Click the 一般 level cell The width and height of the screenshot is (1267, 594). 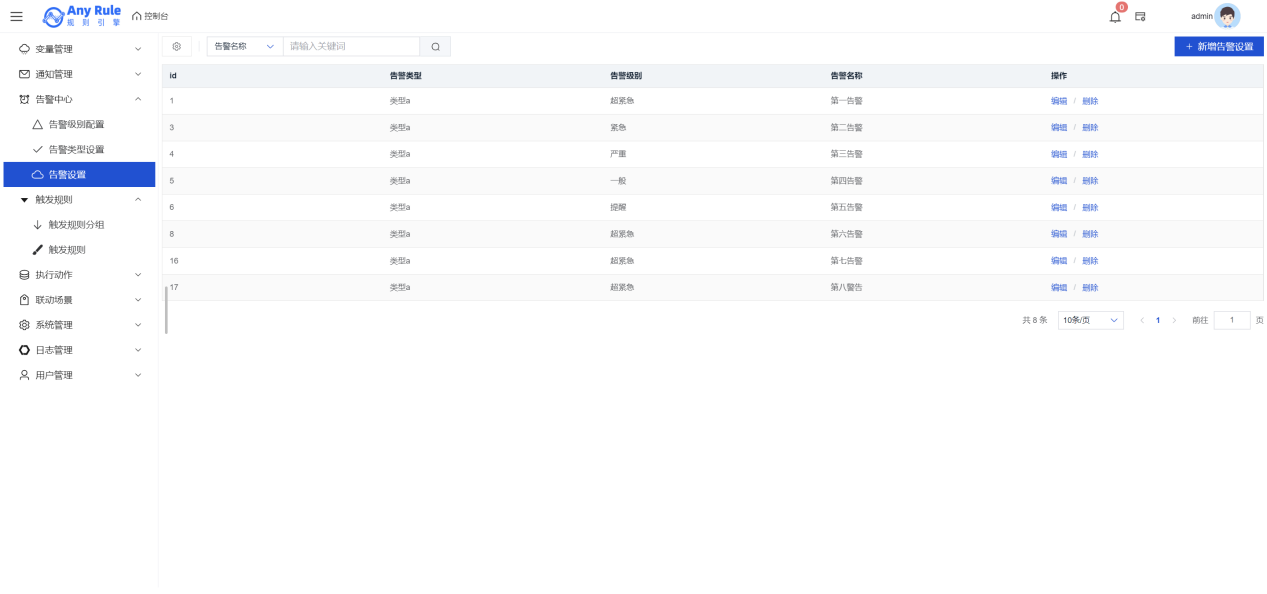click(618, 181)
